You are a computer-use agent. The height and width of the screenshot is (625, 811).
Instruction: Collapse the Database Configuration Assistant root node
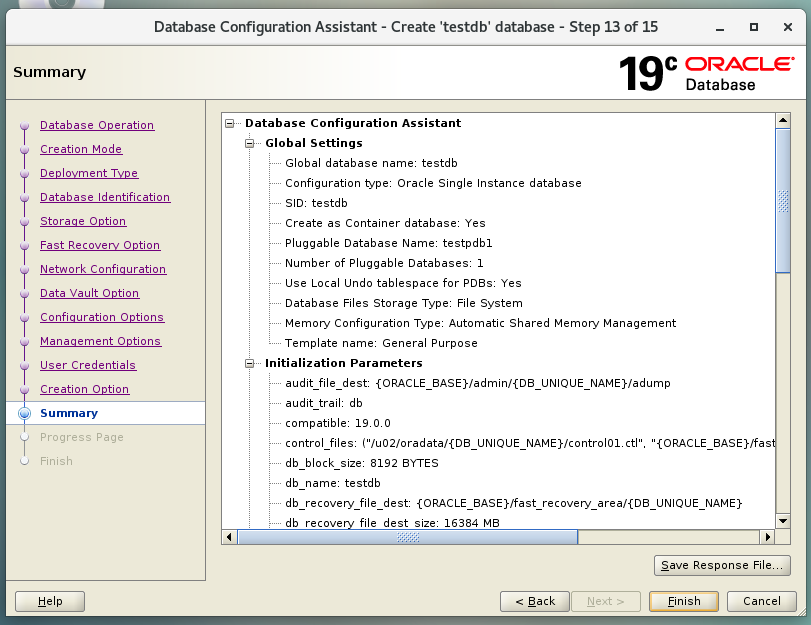pyautogui.click(x=230, y=124)
